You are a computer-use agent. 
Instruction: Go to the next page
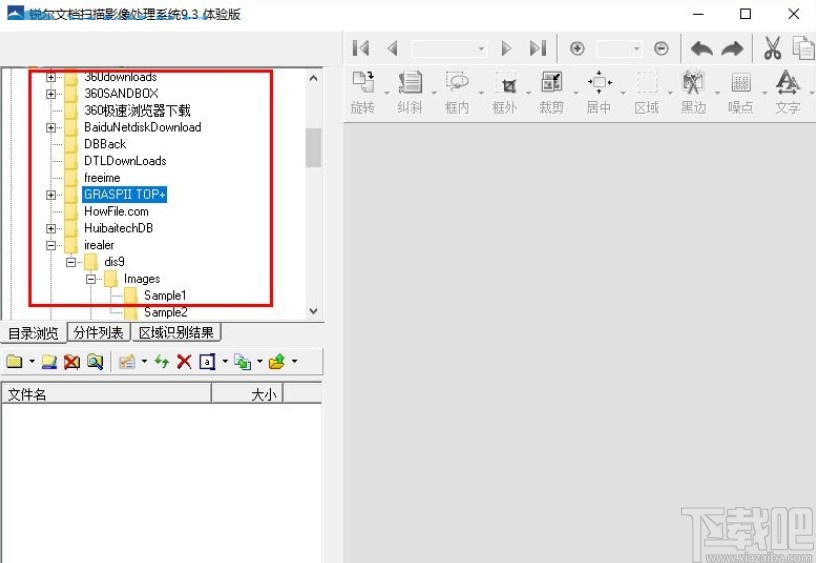(506, 48)
